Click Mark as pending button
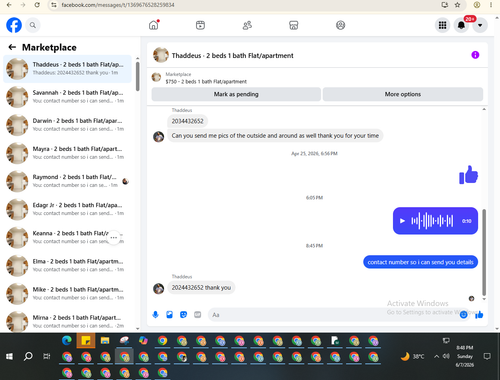 pyautogui.click(x=236, y=94)
